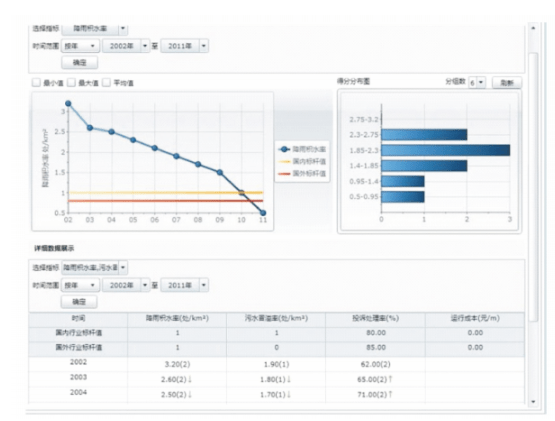Select the 03 data point on the line chart

click(90, 128)
